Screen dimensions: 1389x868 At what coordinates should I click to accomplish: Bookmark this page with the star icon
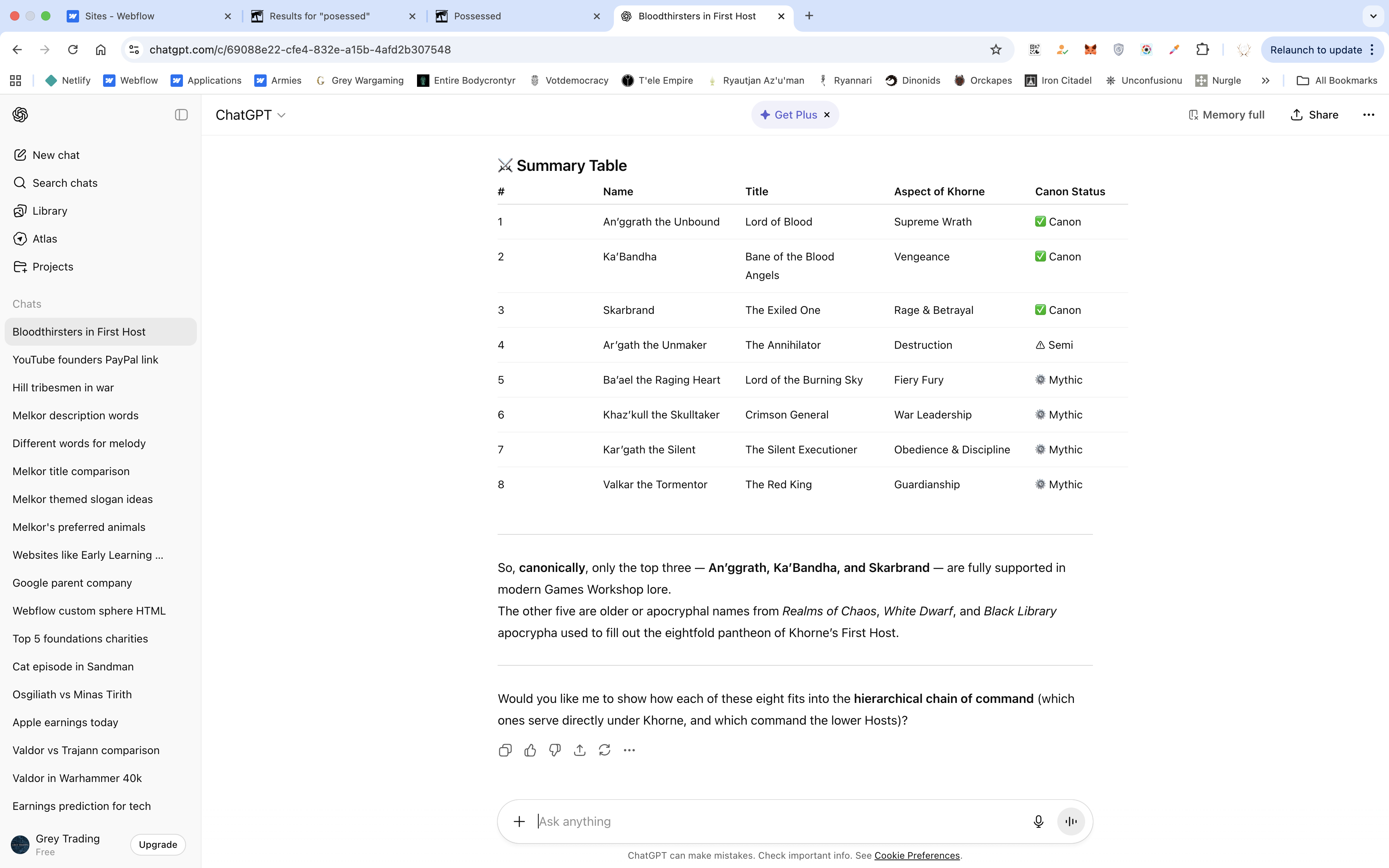point(996,50)
